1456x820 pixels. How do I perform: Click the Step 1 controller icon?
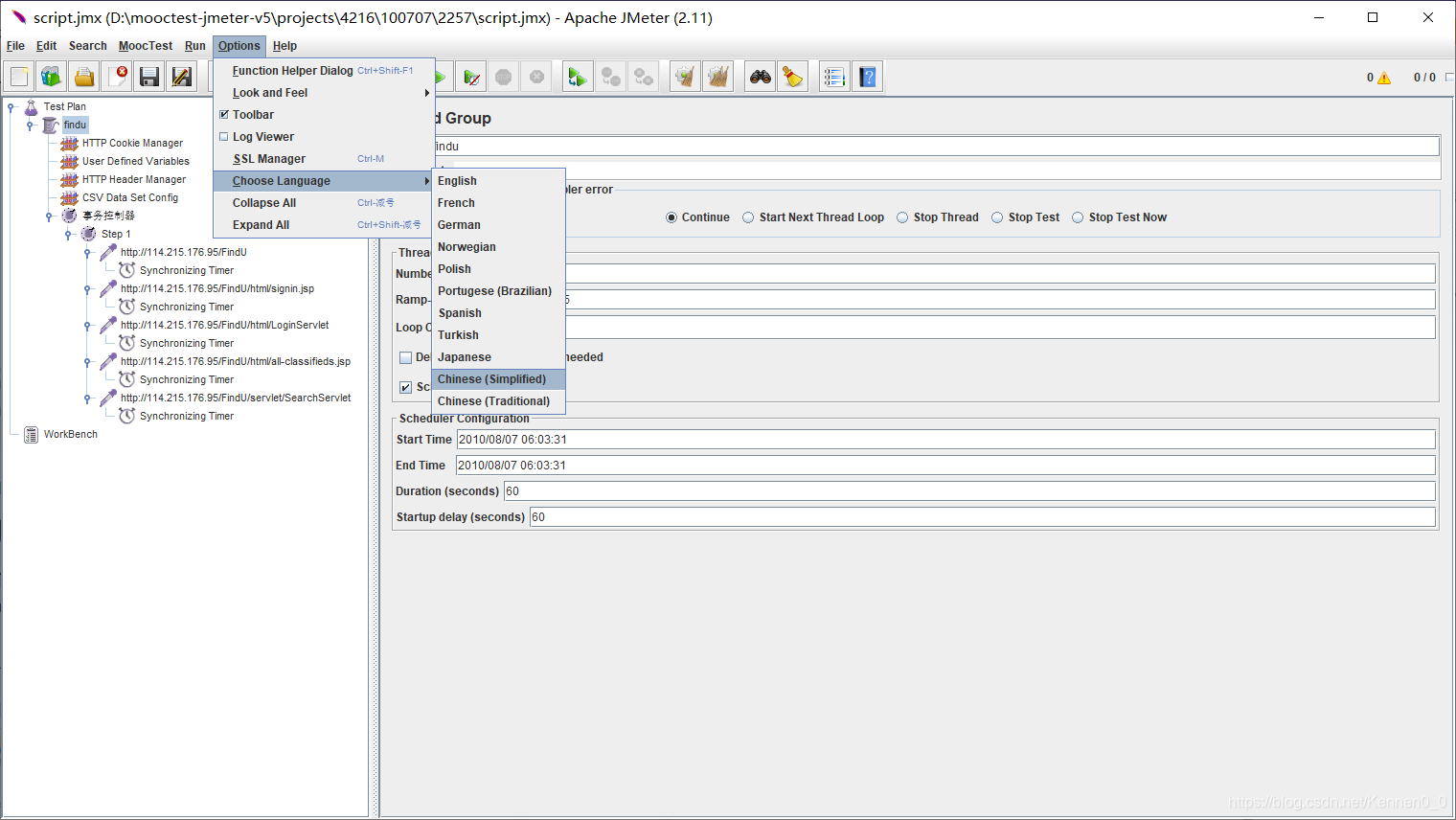pyautogui.click(x=89, y=234)
